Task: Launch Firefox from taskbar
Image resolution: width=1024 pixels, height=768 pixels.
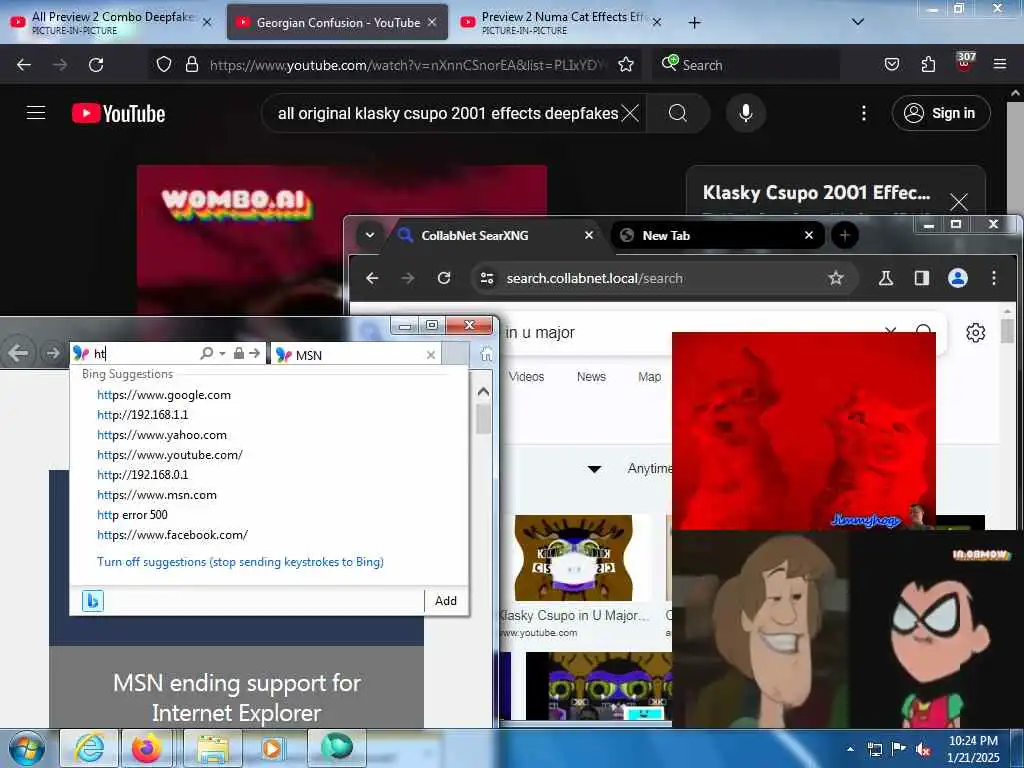Action: [147, 748]
